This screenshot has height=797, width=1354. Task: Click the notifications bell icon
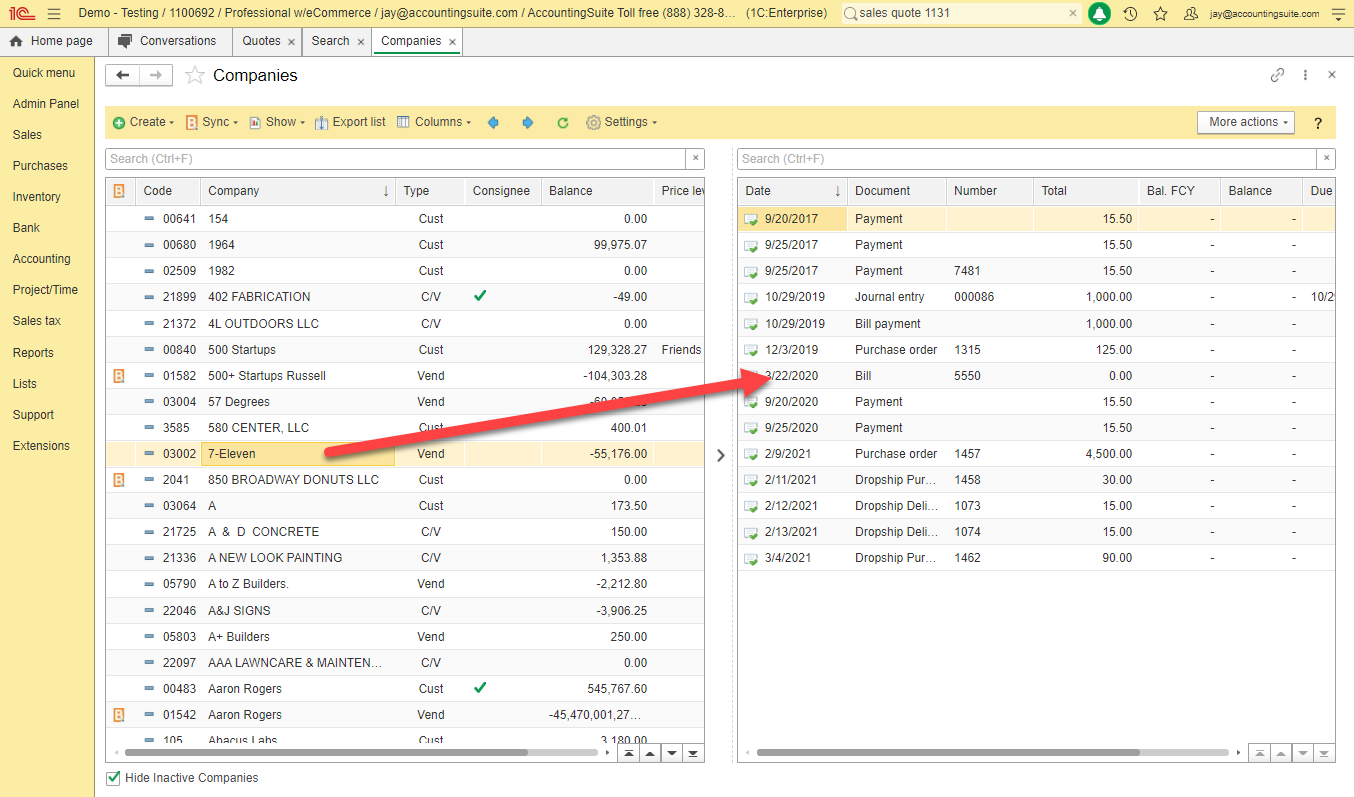tap(1099, 14)
